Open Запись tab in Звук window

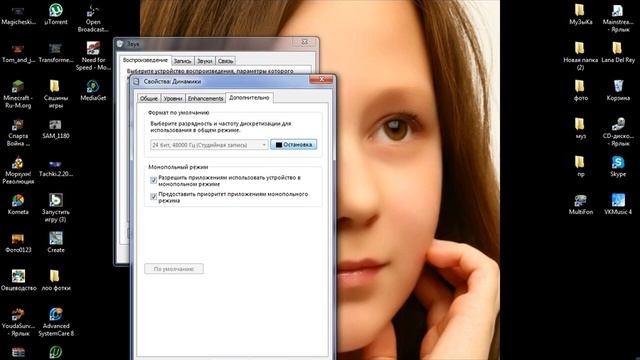click(x=182, y=61)
